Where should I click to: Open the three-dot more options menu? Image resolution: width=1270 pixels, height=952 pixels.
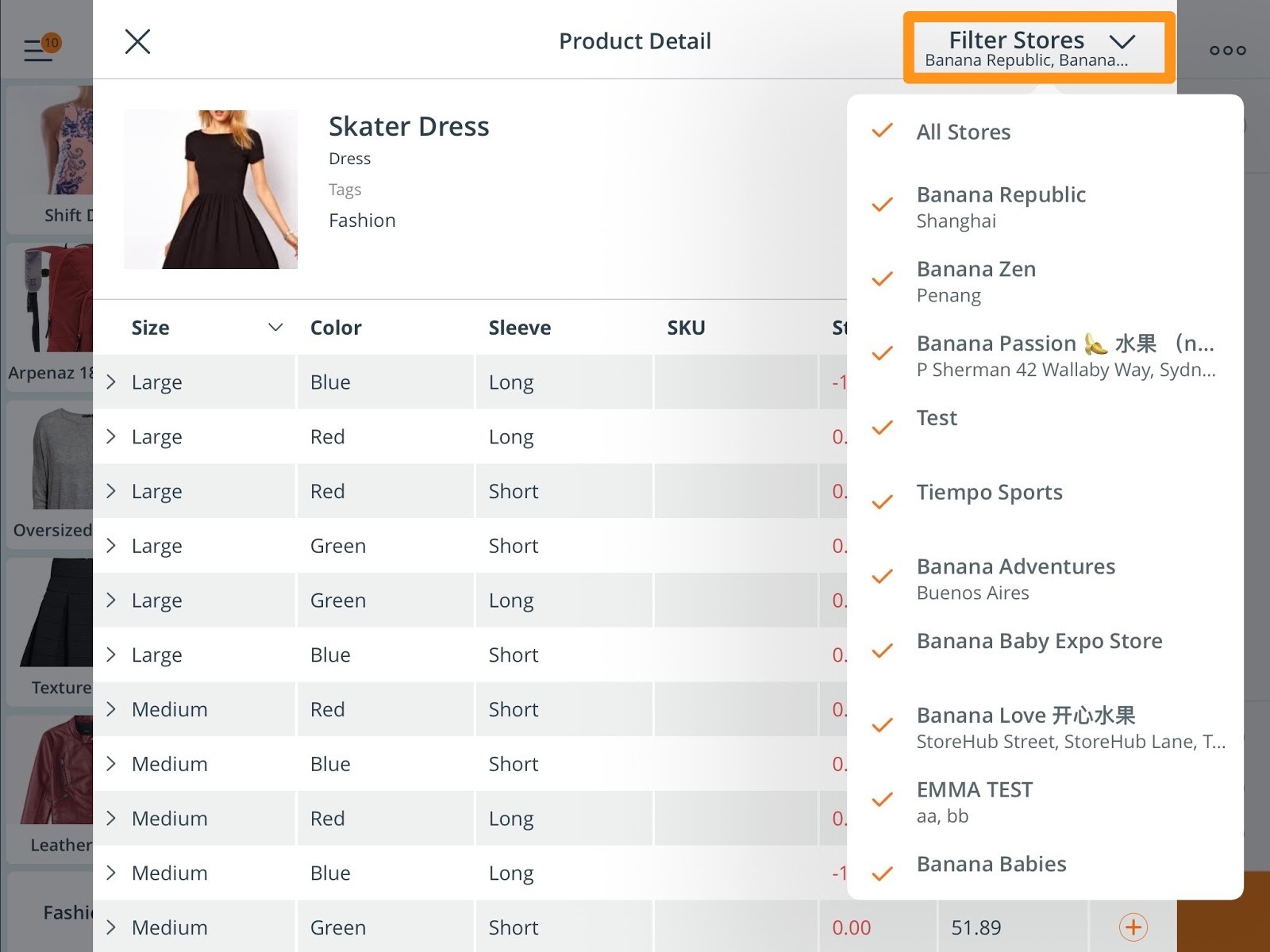tap(1227, 50)
